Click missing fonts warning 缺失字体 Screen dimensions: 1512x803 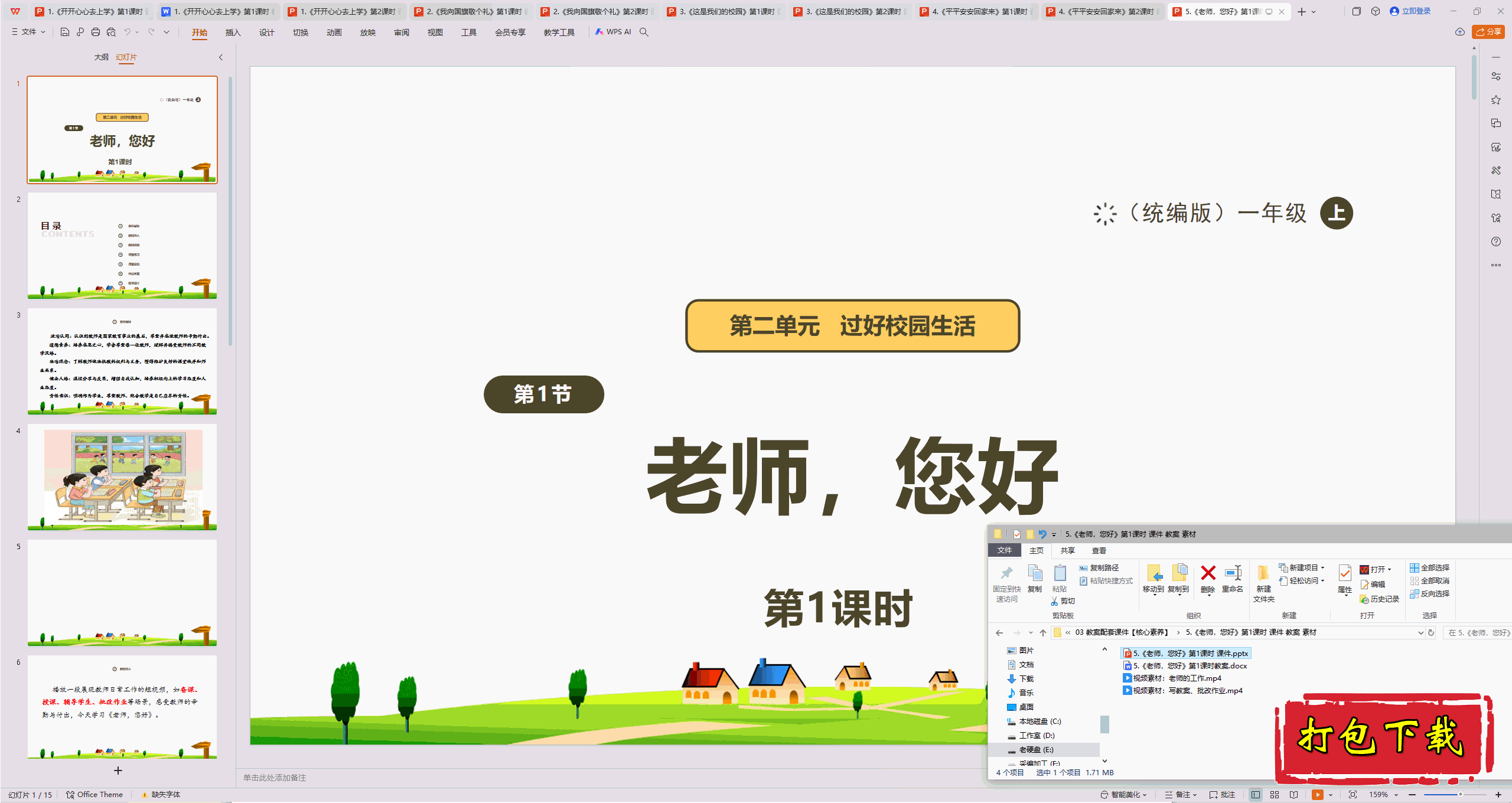[x=161, y=795]
